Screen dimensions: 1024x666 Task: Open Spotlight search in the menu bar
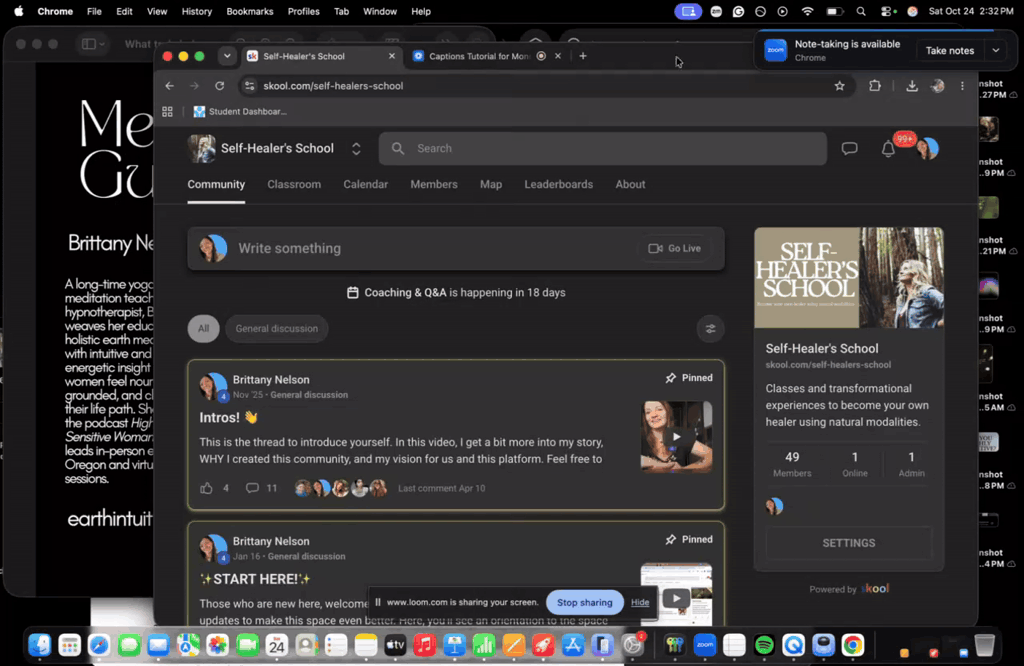tap(861, 12)
